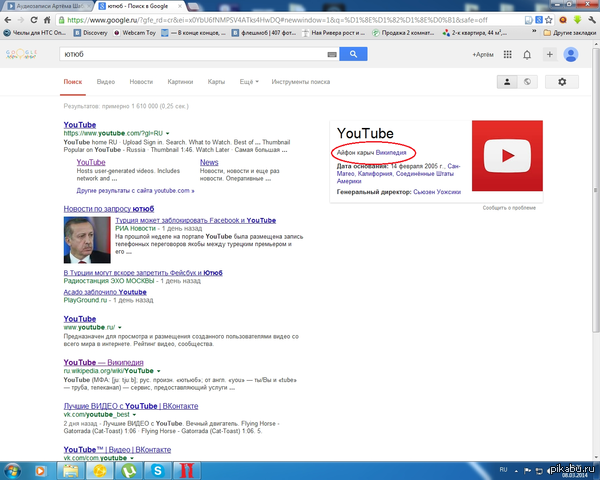Open media player taskbar icon
The height and width of the screenshot is (480, 600).
[x=40, y=471]
